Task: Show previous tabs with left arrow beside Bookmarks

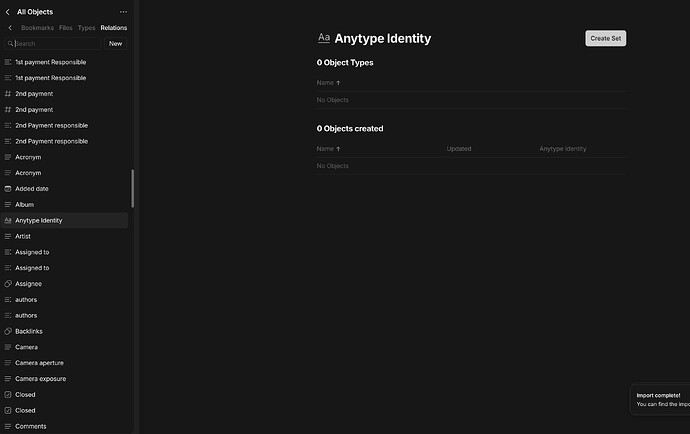Action: (x=10, y=28)
